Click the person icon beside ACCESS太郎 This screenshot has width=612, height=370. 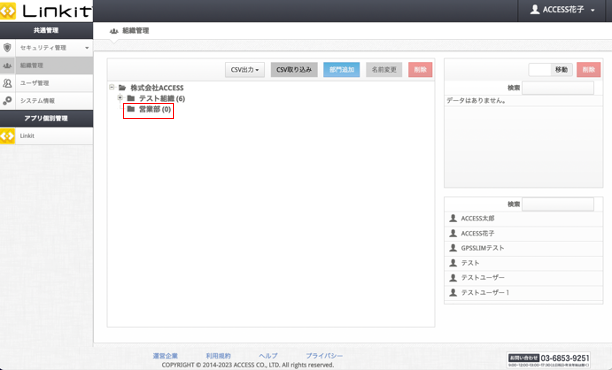[453, 218]
